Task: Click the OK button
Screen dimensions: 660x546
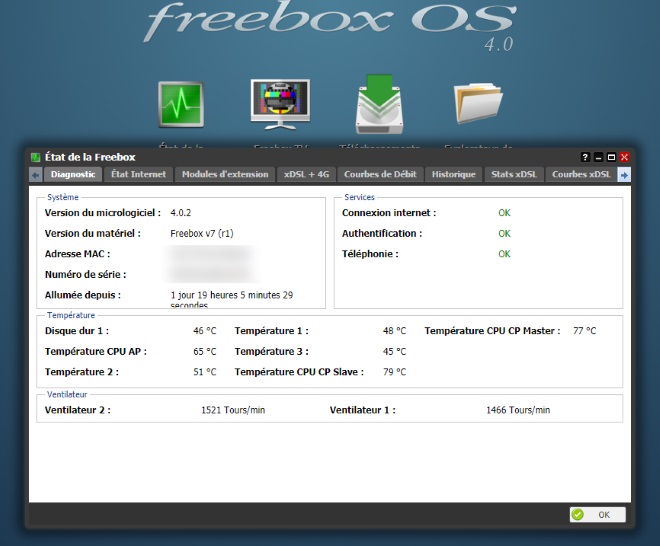Action: pos(598,514)
